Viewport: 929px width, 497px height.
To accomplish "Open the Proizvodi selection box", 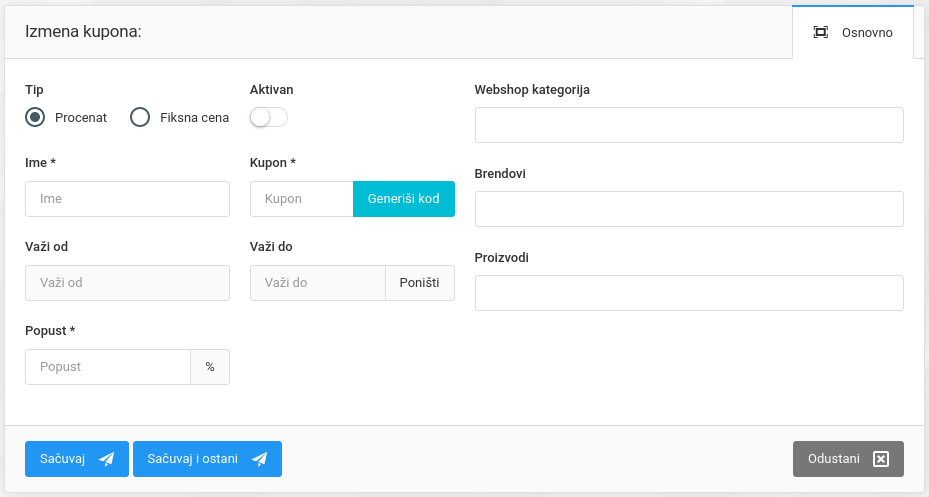I will 689,293.
